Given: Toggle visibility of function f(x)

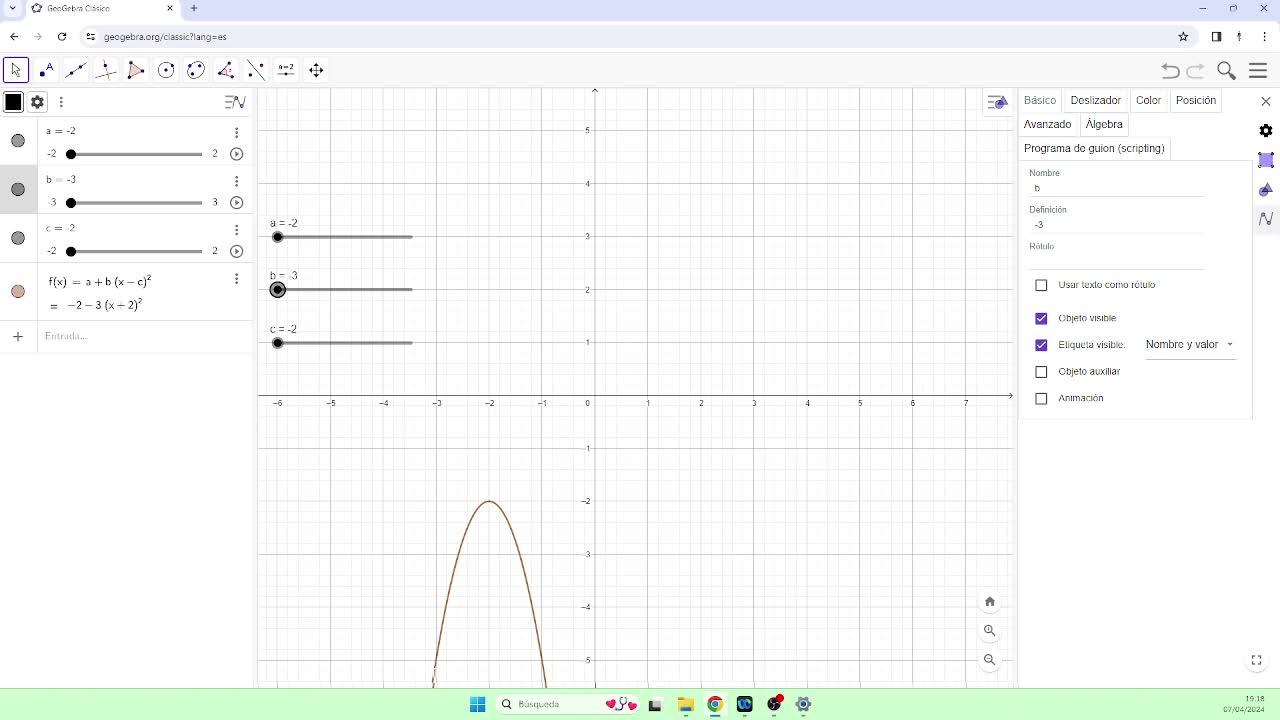Looking at the screenshot, I should pos(18,292).
